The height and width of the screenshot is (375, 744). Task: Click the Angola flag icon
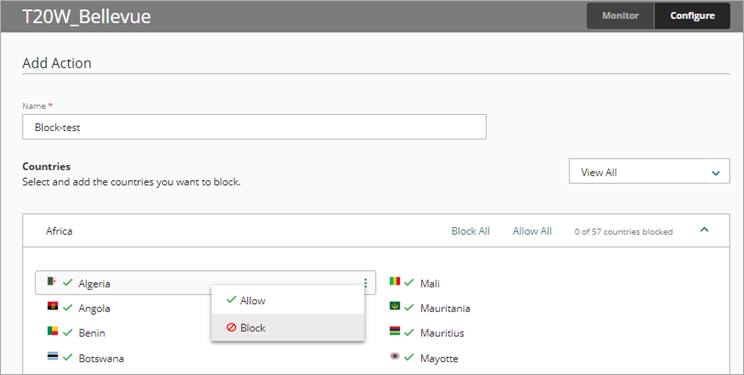[x=52, y=306]
